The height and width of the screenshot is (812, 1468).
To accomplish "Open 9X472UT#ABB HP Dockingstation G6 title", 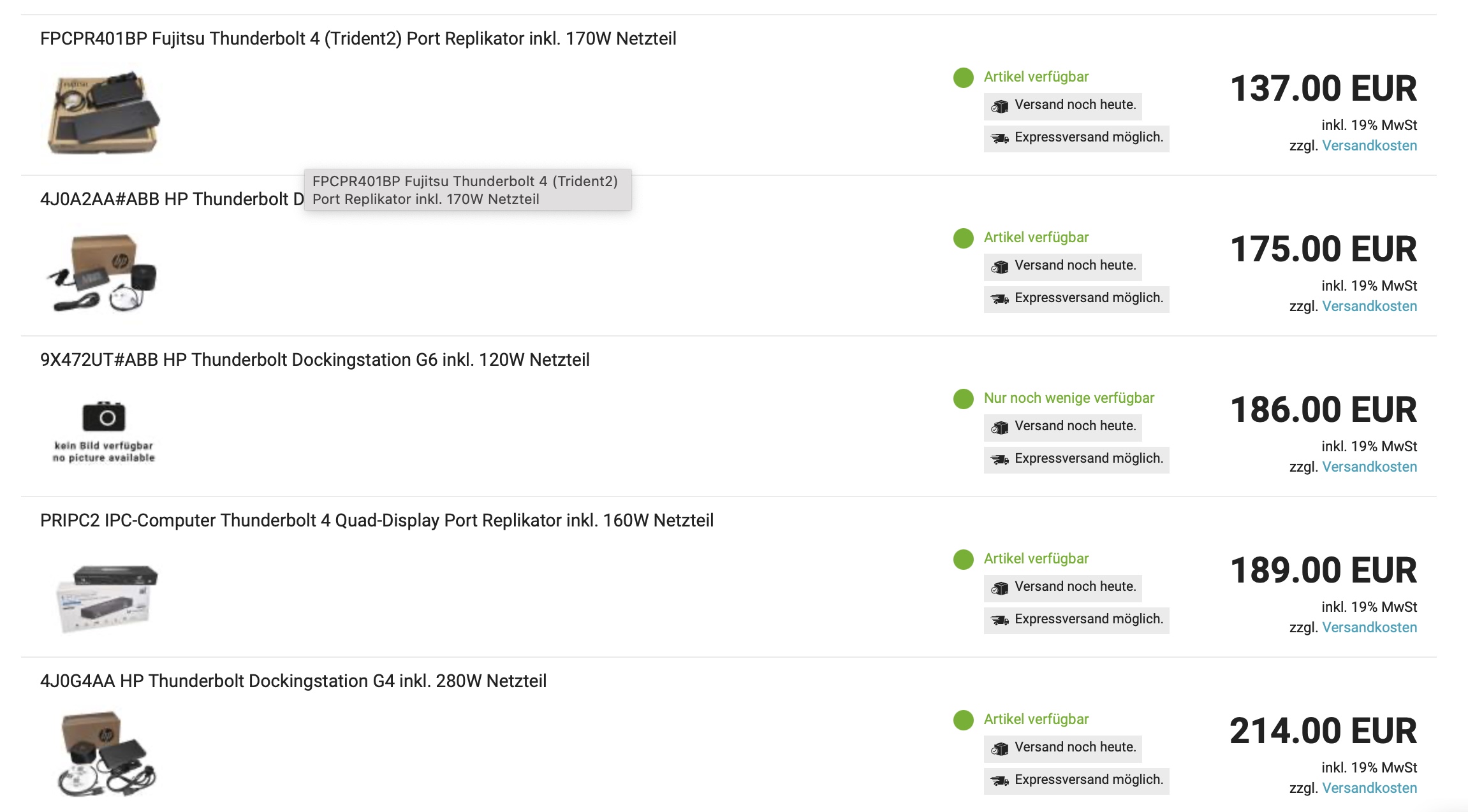I will [314, 360].
